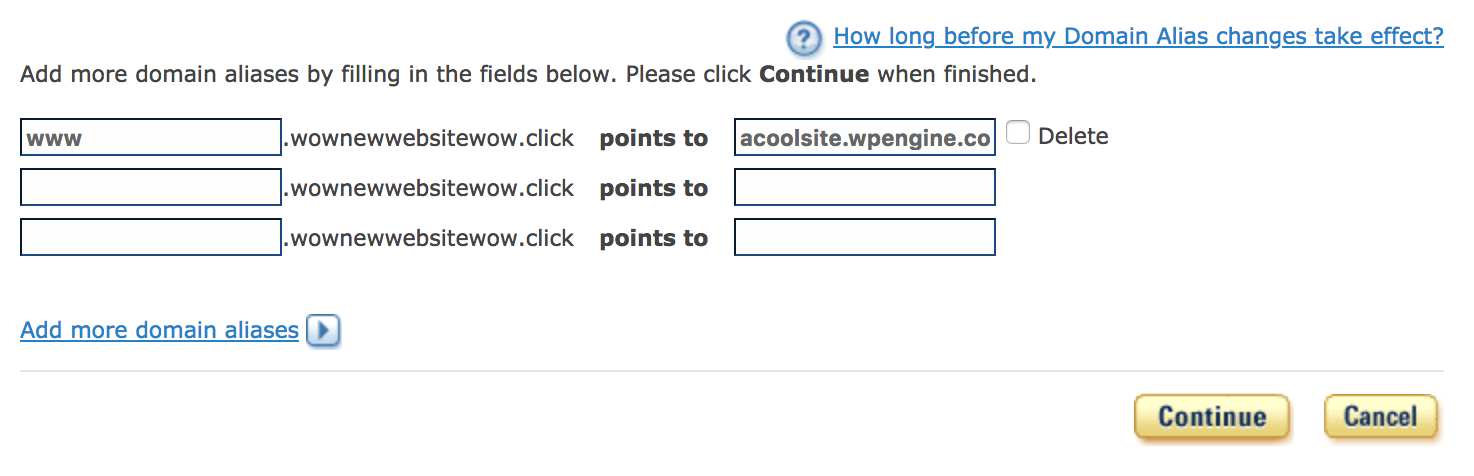Open the 'How long before my Domain Alias changes' link
This screenshot has width=1474, height=476.
[x=1138, y=37]
